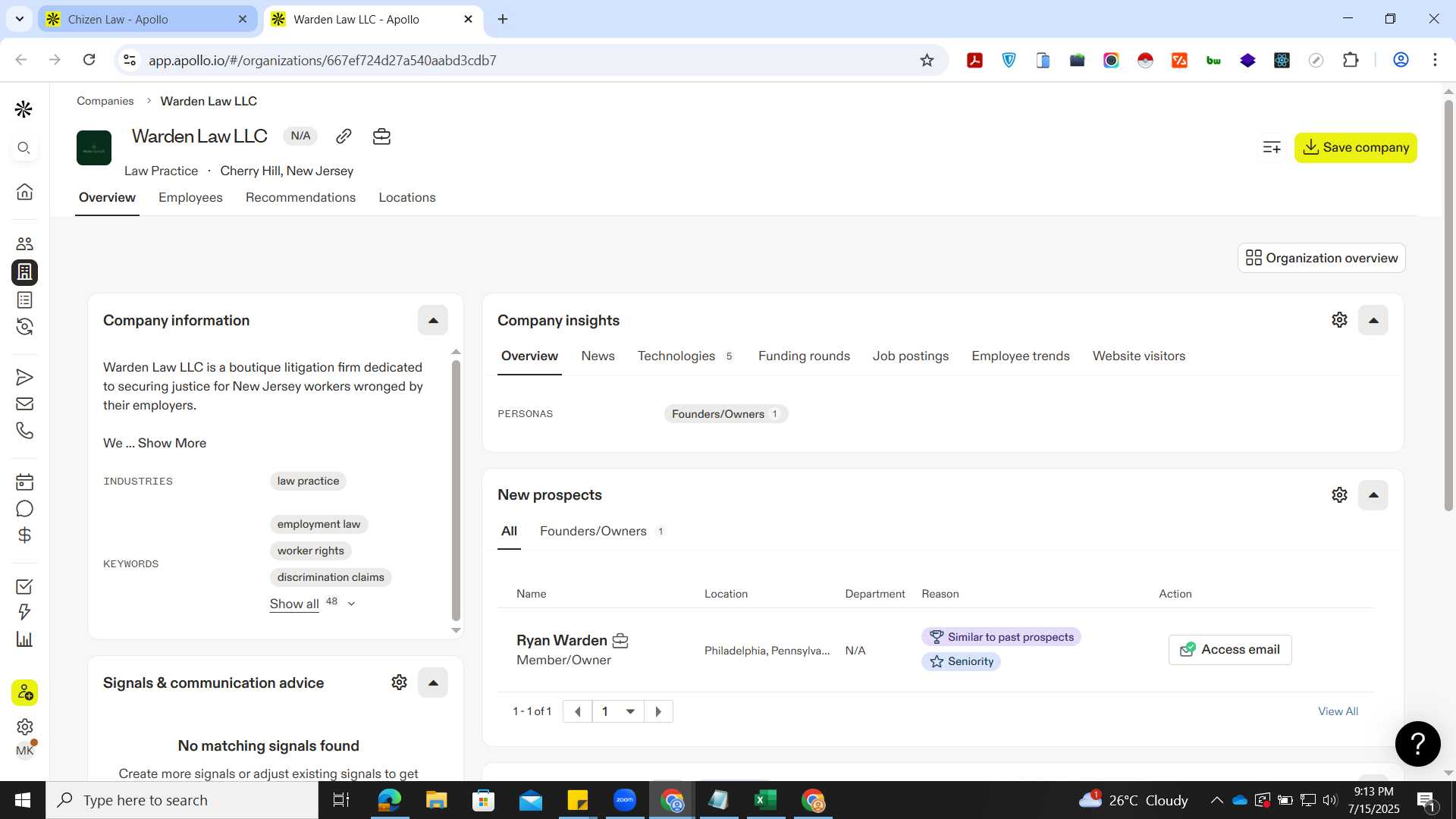1456x819 pixels.
Task: Click the yellow invite user icon
Action: click(24, 692)
